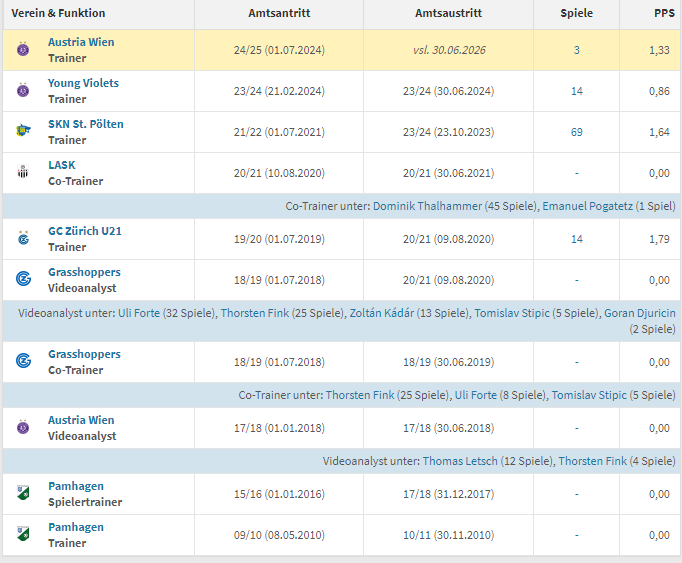Click the Young Violets club crest
This screenshot has height=563, width=682.
click(x=23, y=91)
